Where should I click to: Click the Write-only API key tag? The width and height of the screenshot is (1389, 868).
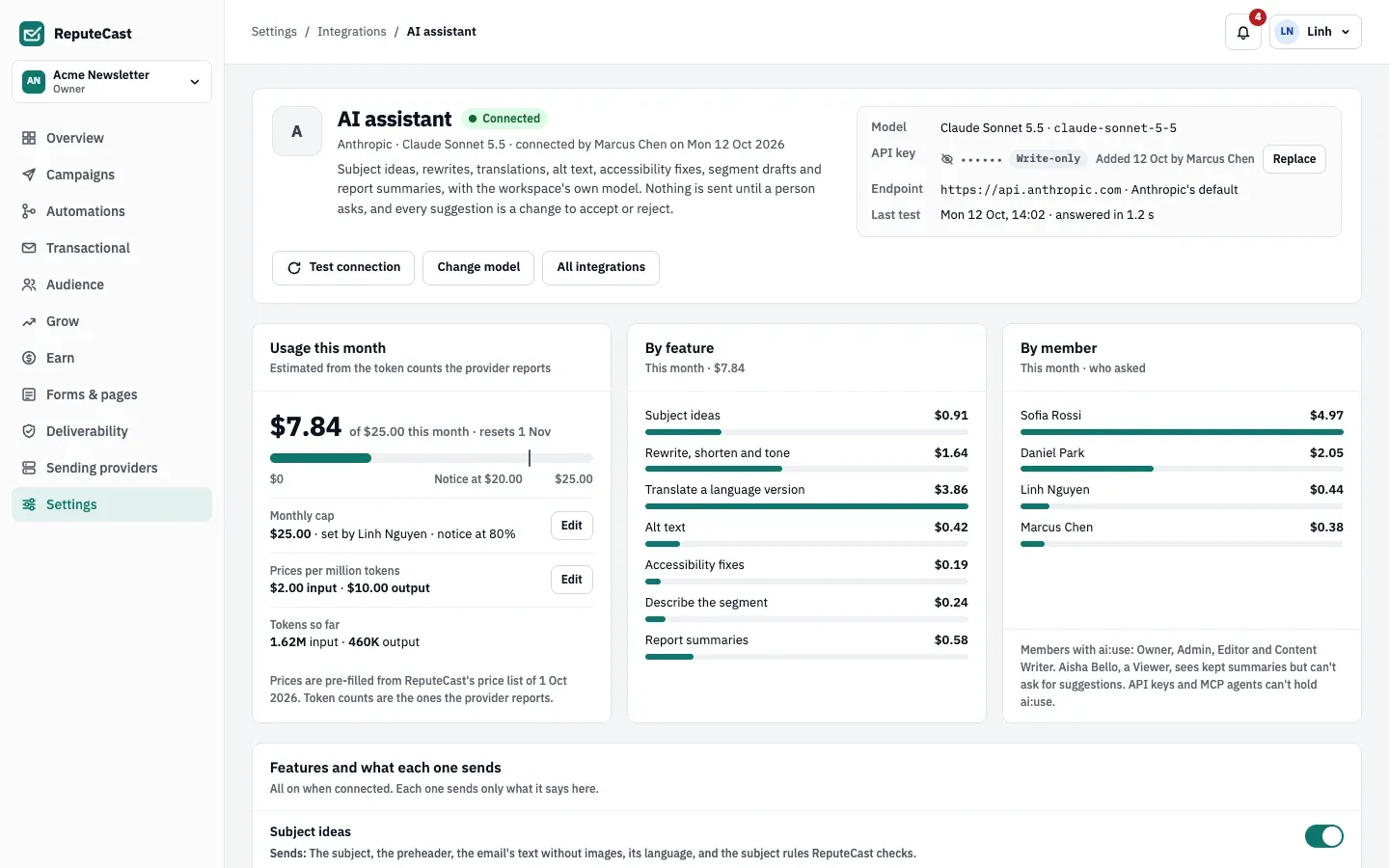[1048, 159]
